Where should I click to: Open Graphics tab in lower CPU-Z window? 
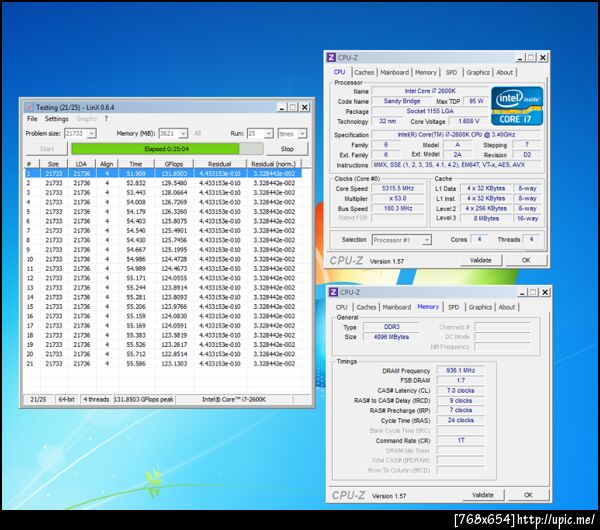480,307
